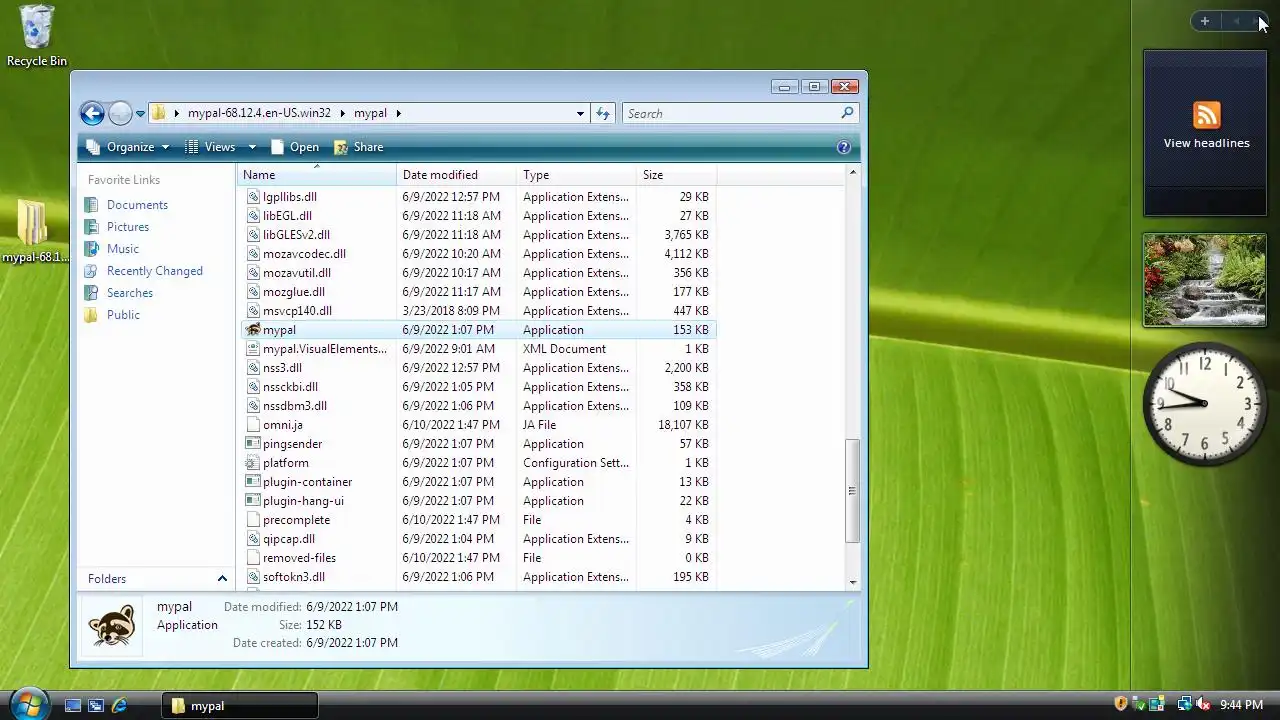Open the Windows Start orb

[x=28, y=703]
